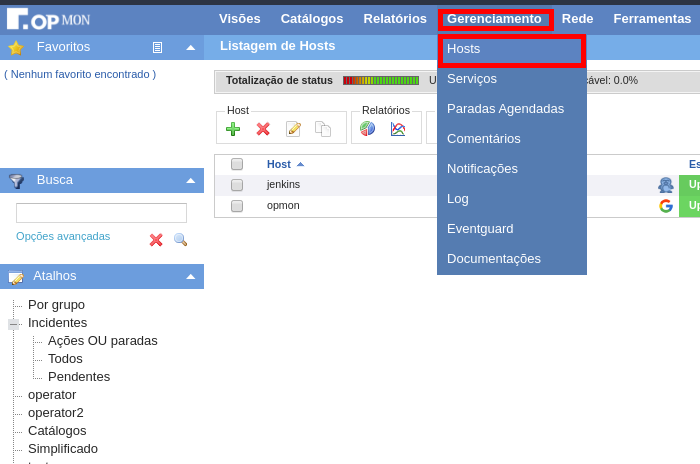Open Paradas Agendadas menu entry

point(505,108)
